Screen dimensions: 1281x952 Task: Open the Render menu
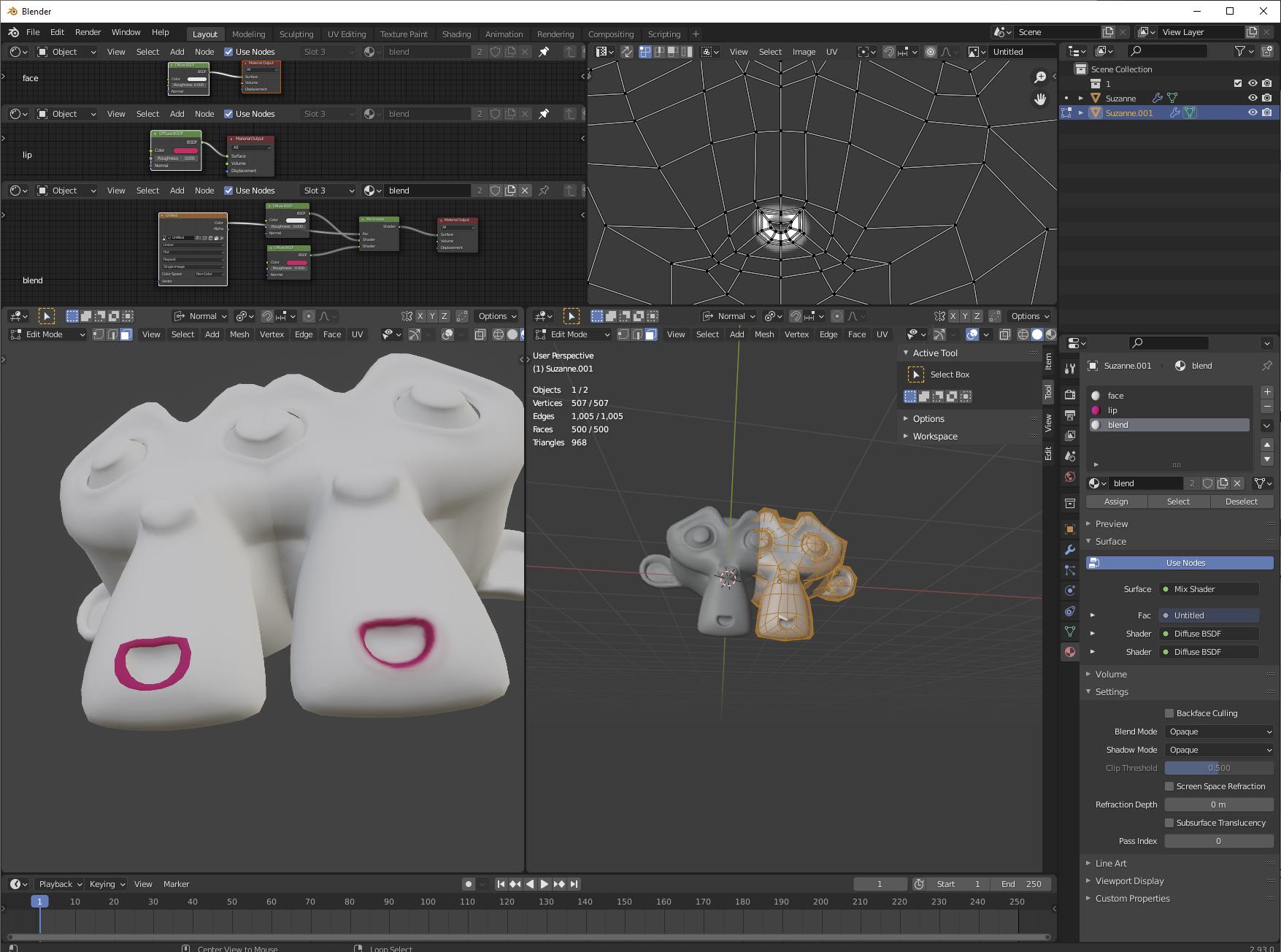[x=88, y=32]
